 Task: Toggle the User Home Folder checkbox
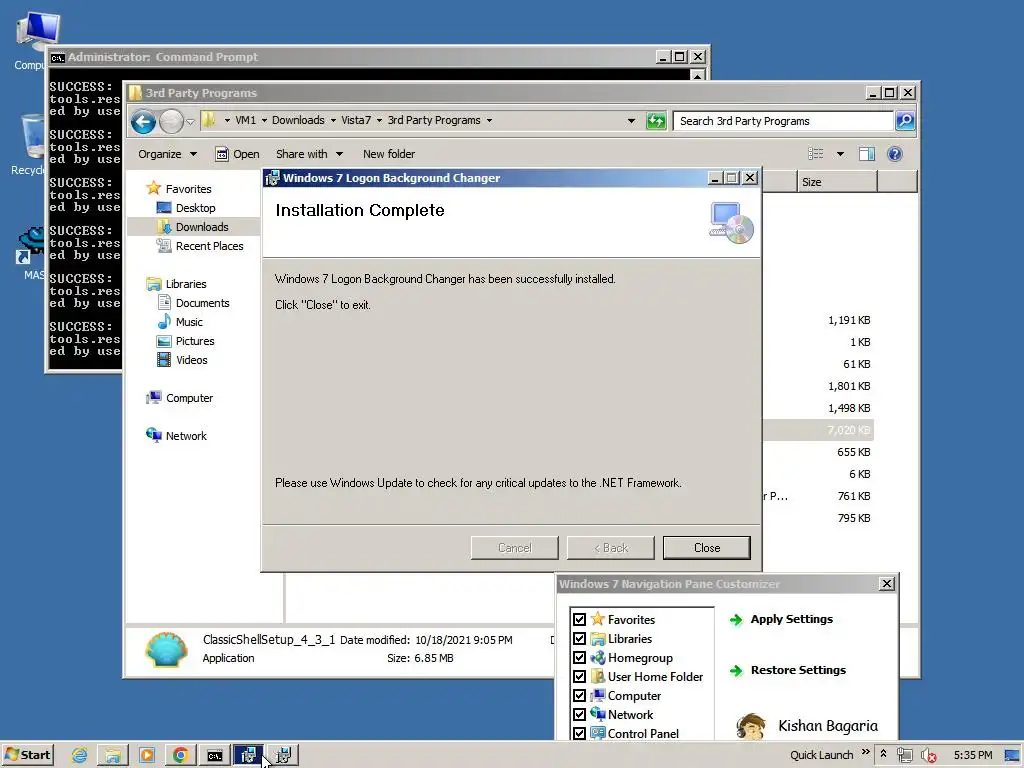click(579, 676)
